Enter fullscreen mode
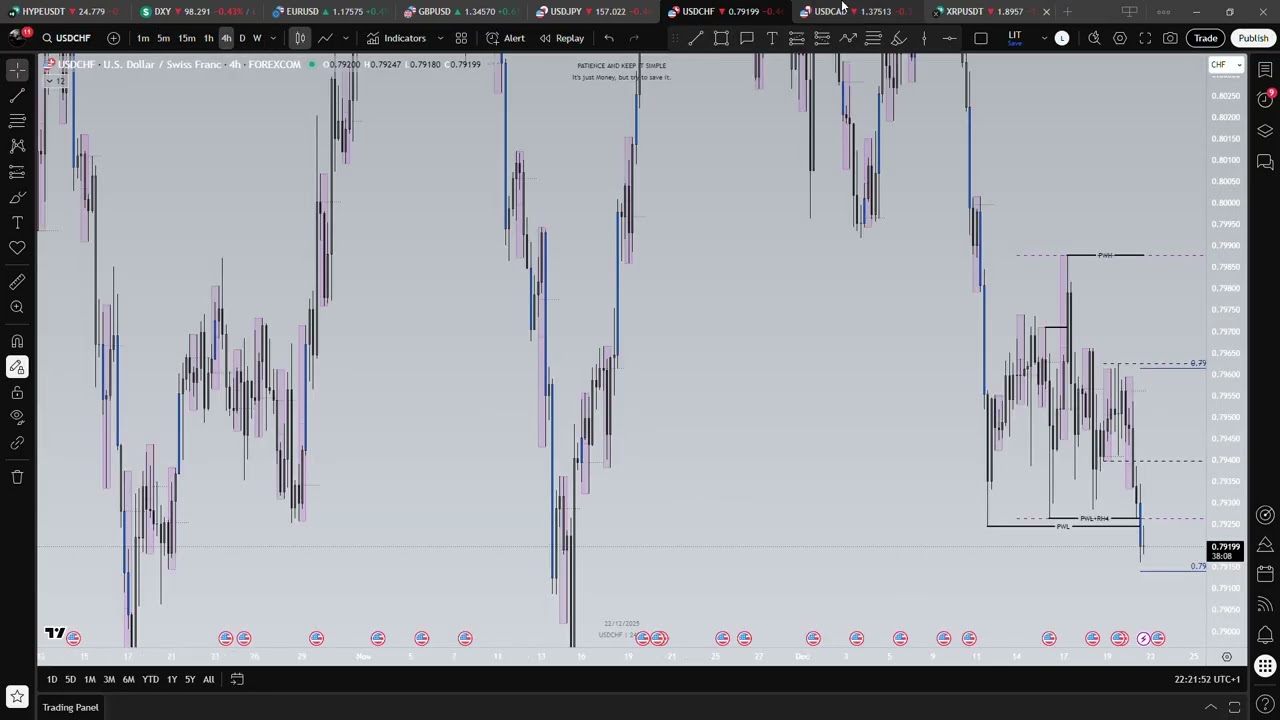 coord(1145,38)
